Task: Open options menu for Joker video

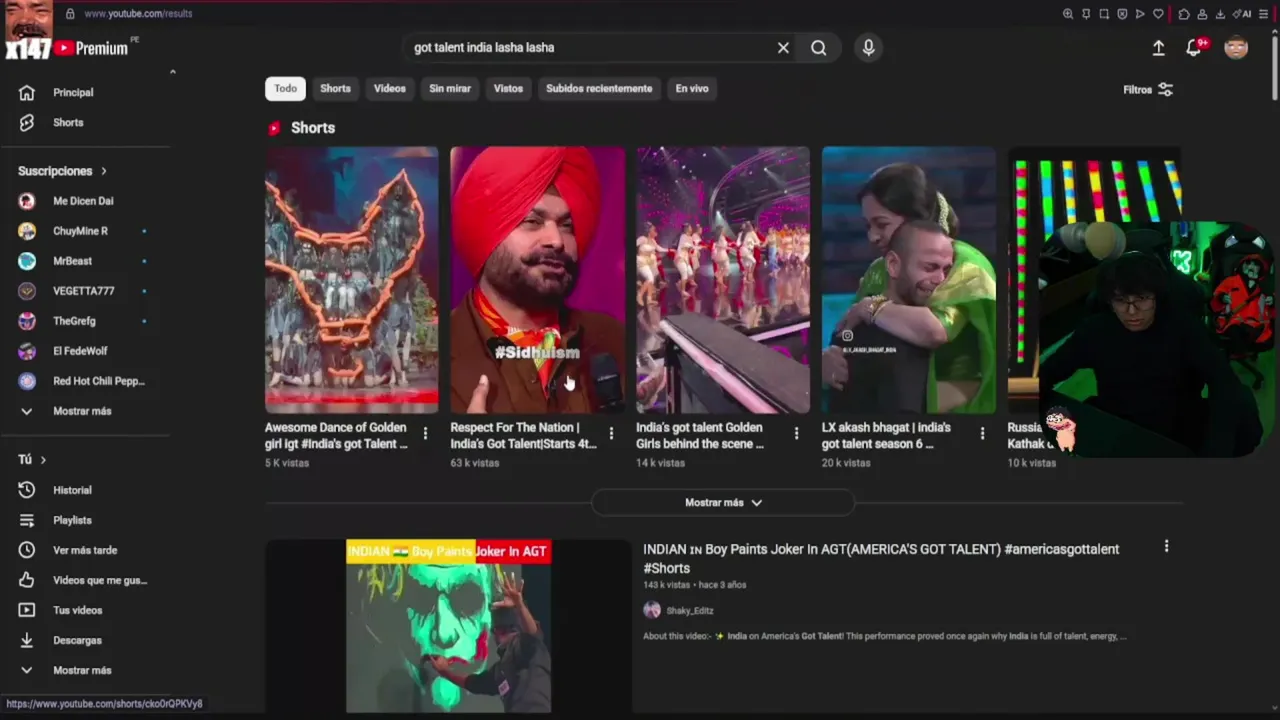Action: (1166, 546)
